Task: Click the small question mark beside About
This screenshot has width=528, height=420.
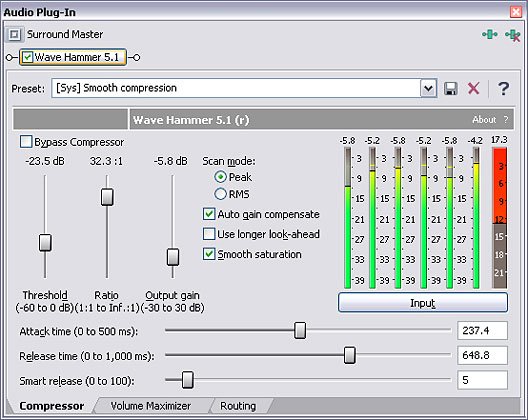Action: [x=506, y=120]
